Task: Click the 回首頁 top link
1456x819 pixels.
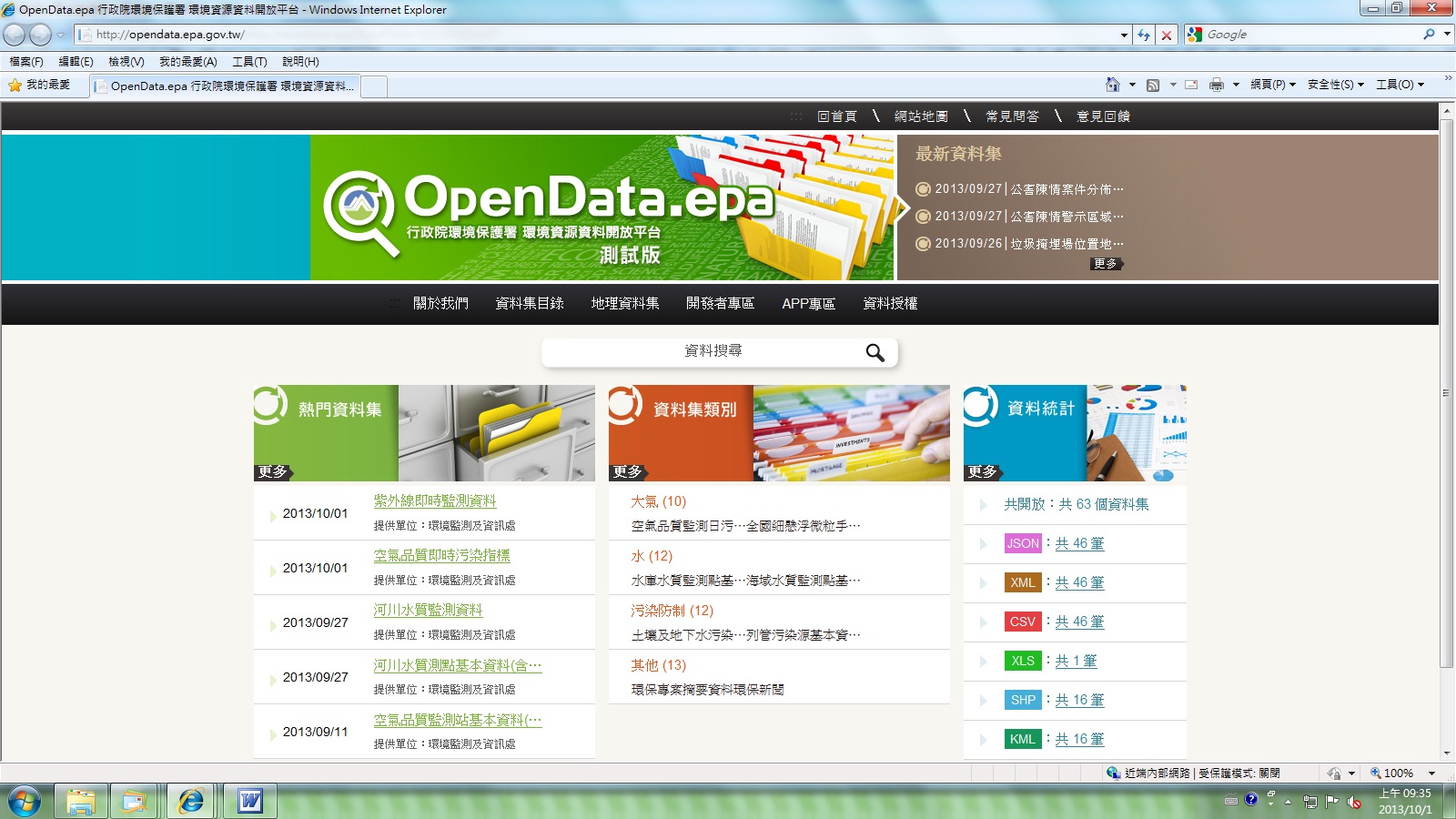Action: 837,116
